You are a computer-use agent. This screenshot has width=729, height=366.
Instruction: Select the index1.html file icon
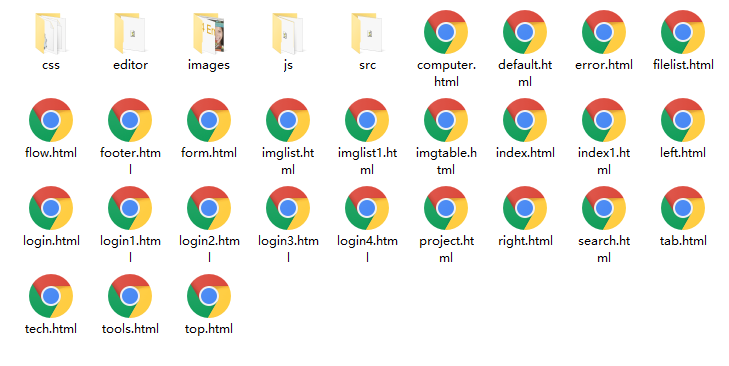coord(604,120)
